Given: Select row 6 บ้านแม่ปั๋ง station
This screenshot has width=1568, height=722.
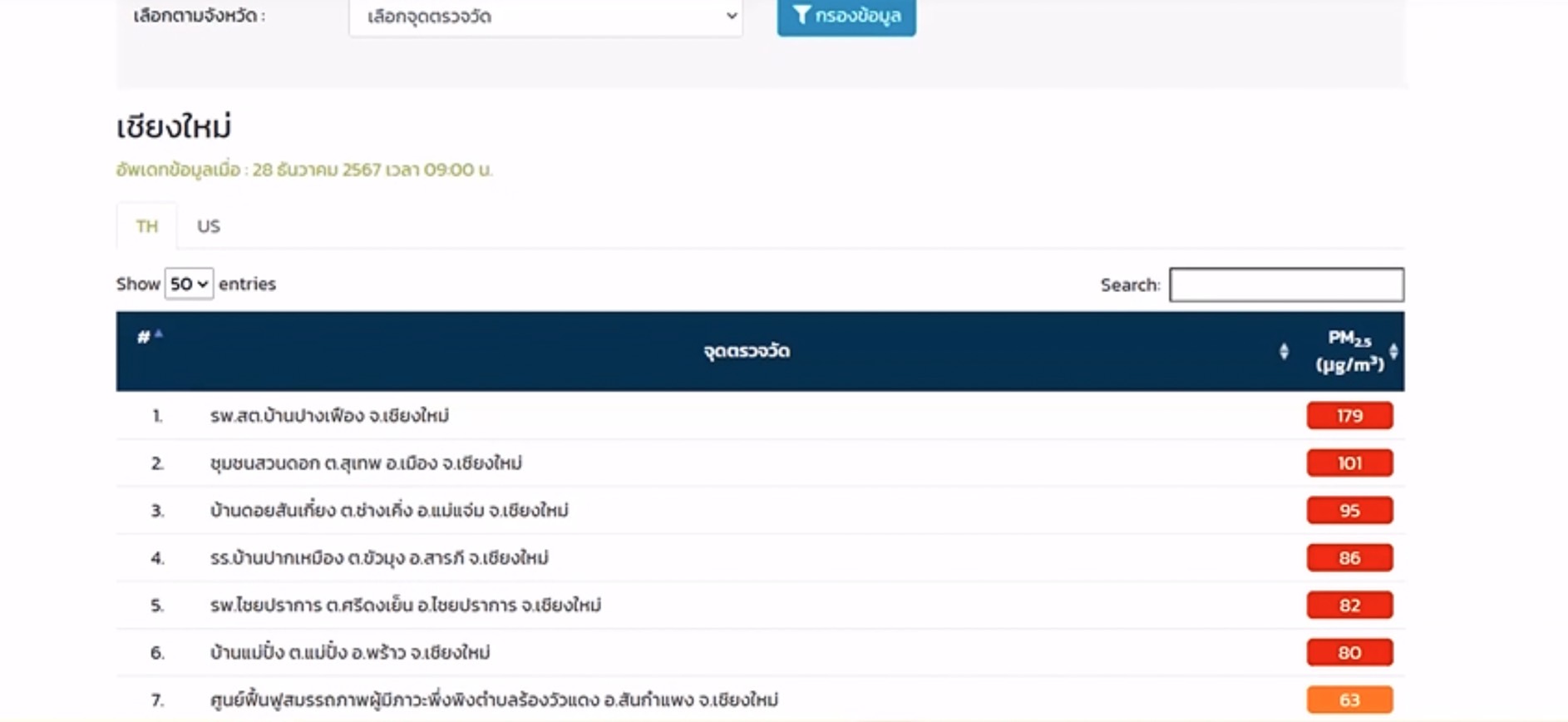Looking at the screenshot, I should coord(350,652).
